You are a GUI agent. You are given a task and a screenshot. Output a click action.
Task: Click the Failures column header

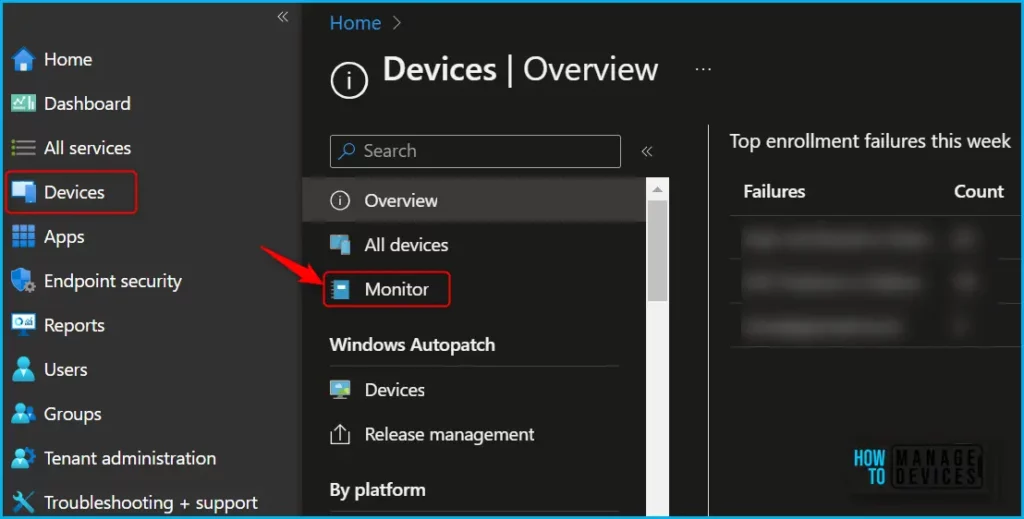(x=774, y=191)
